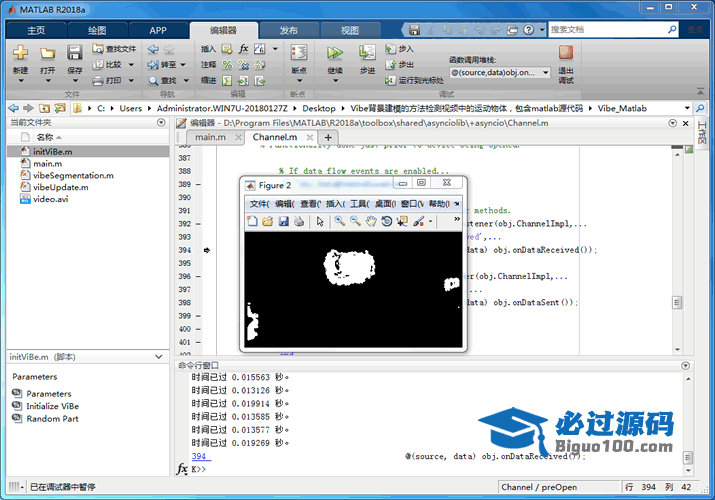
Task: Click the Breakpoints icon
Action: pyautogui.click(x=299, y=53)
